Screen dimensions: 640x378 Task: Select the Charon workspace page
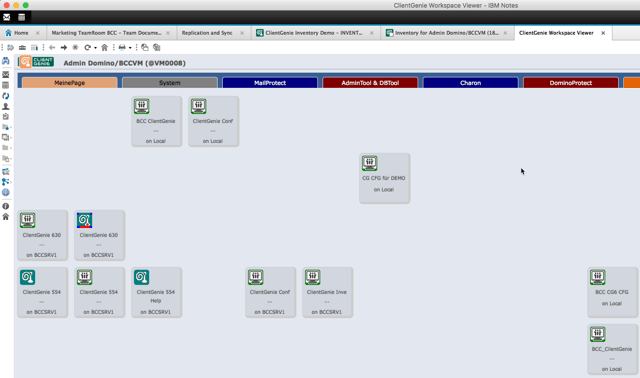[x=471, y=83]
